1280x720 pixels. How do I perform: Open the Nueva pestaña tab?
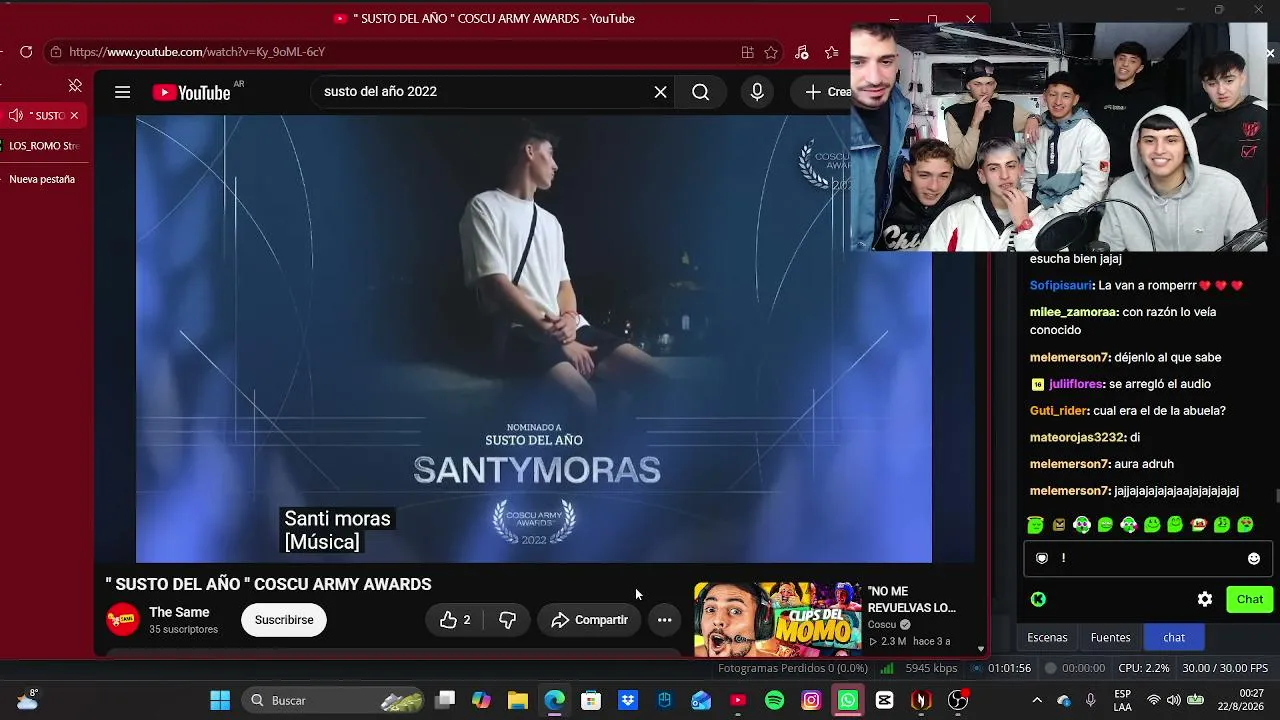click(x=42, y=179)
